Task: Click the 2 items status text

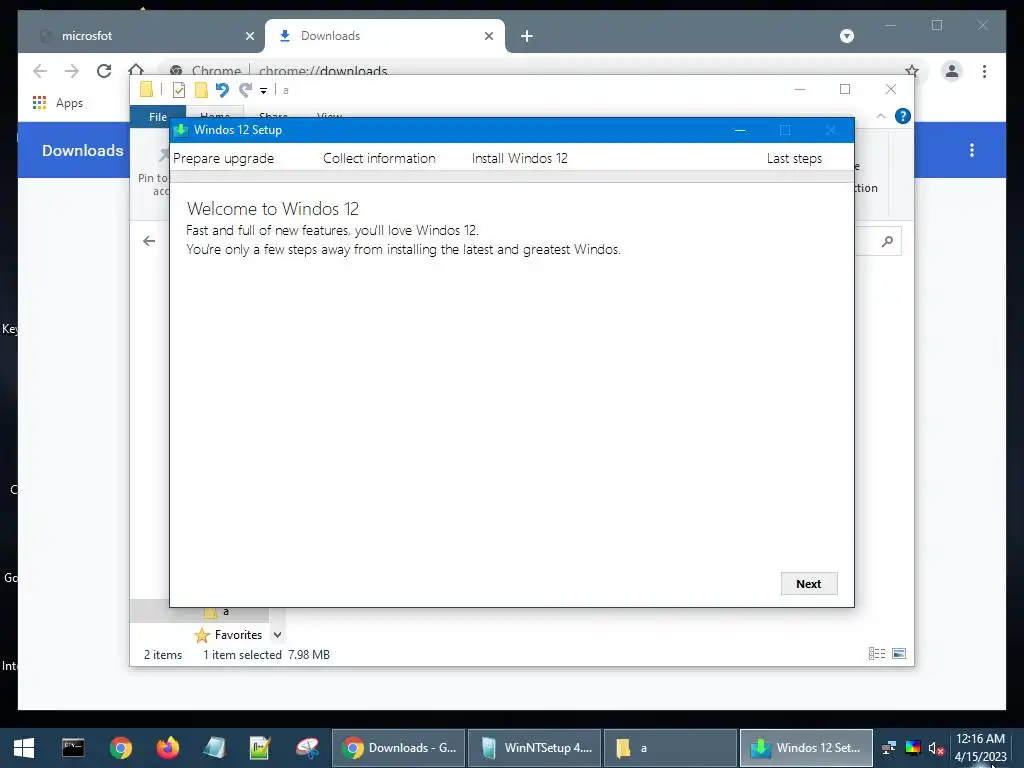Action: [x=163, y=654]
